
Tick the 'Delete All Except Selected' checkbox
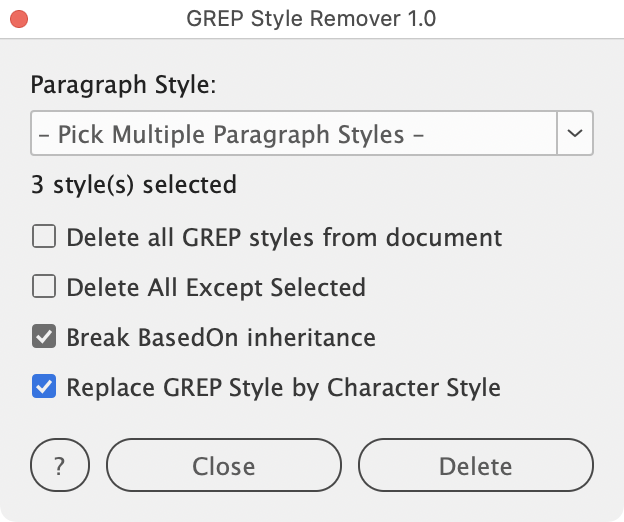[x=44, y=287]
